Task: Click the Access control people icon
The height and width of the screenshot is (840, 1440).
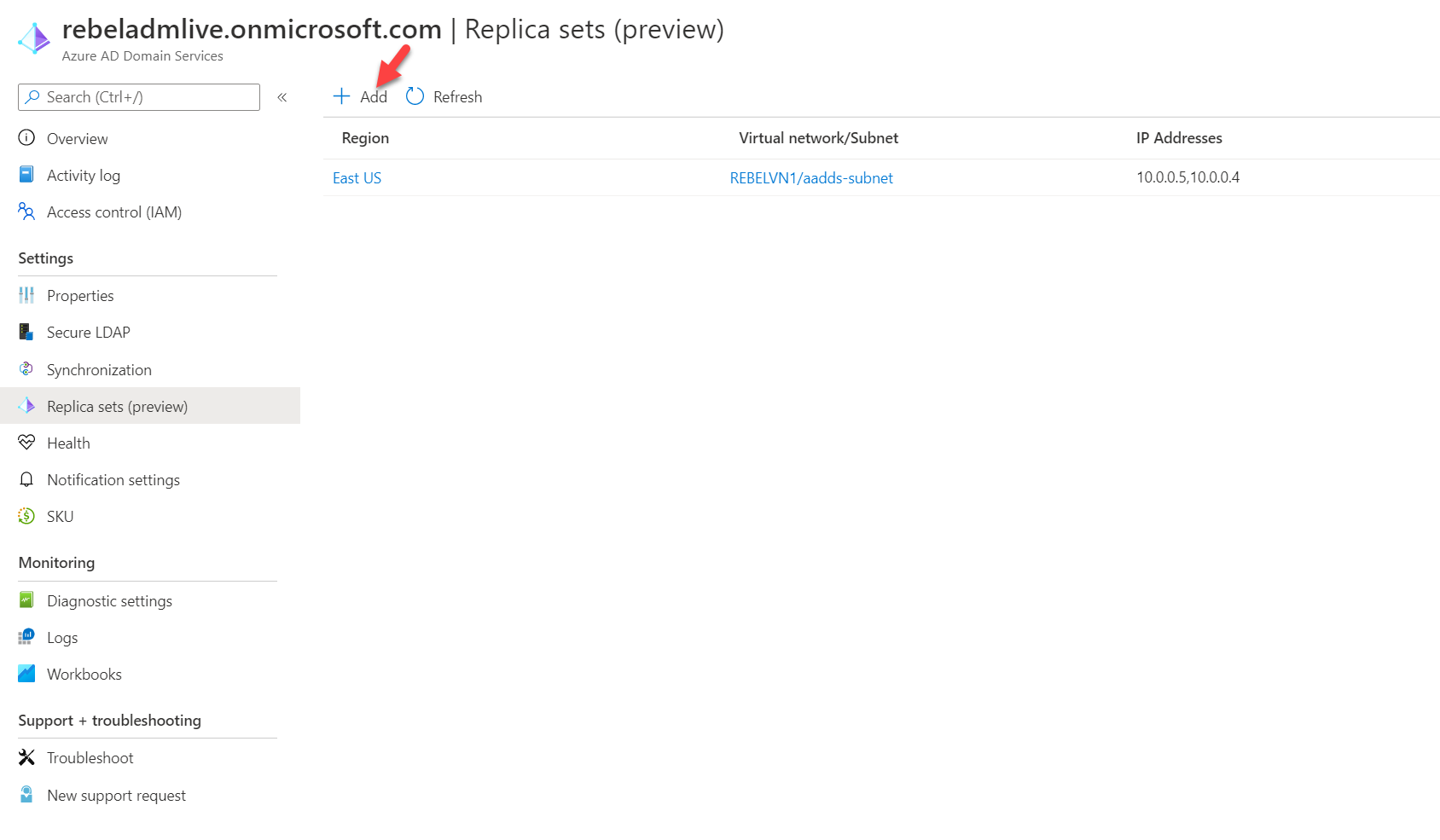Action: (x=26, y=211)
